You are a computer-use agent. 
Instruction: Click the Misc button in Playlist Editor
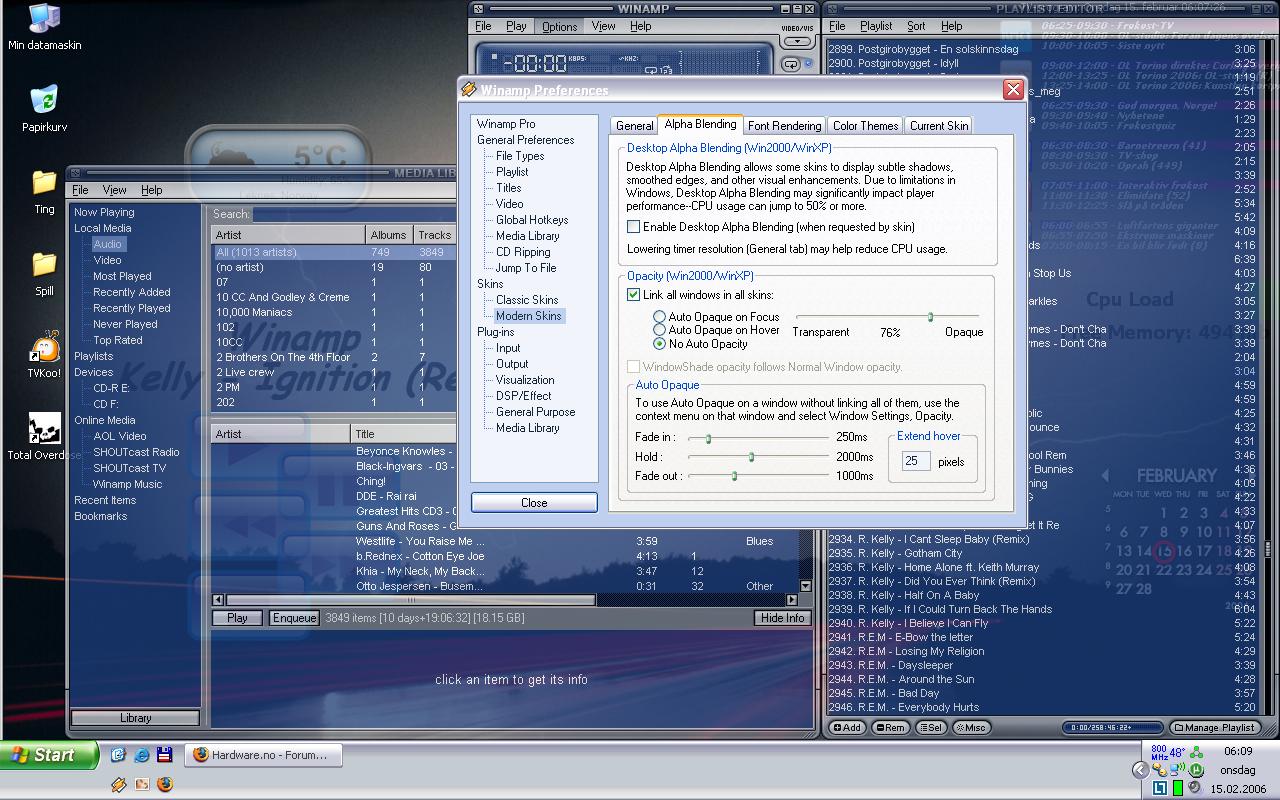tap(971, 727)
